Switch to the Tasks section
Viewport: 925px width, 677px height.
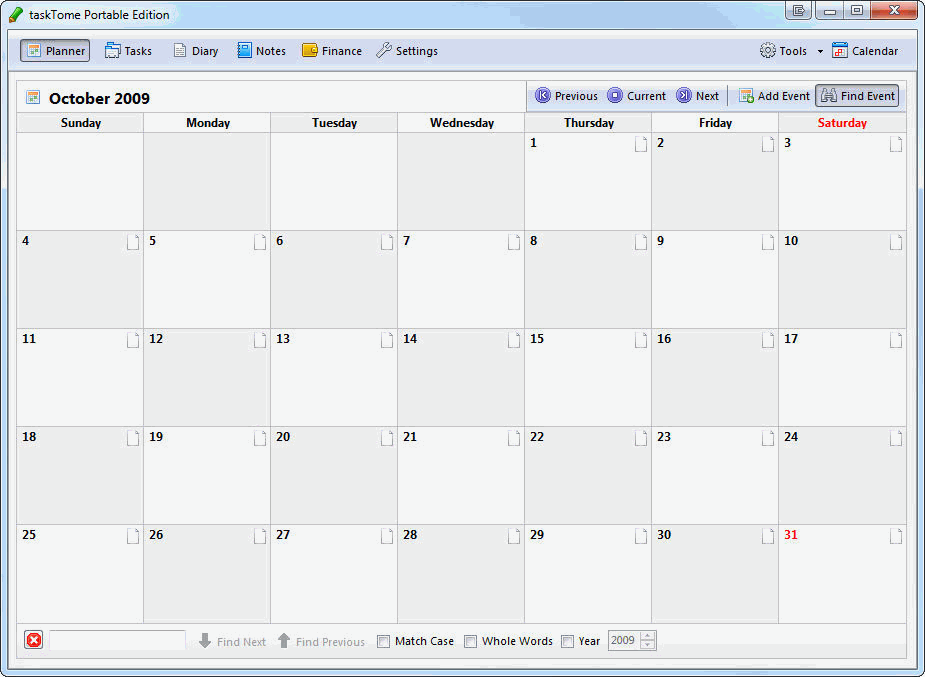128,51
